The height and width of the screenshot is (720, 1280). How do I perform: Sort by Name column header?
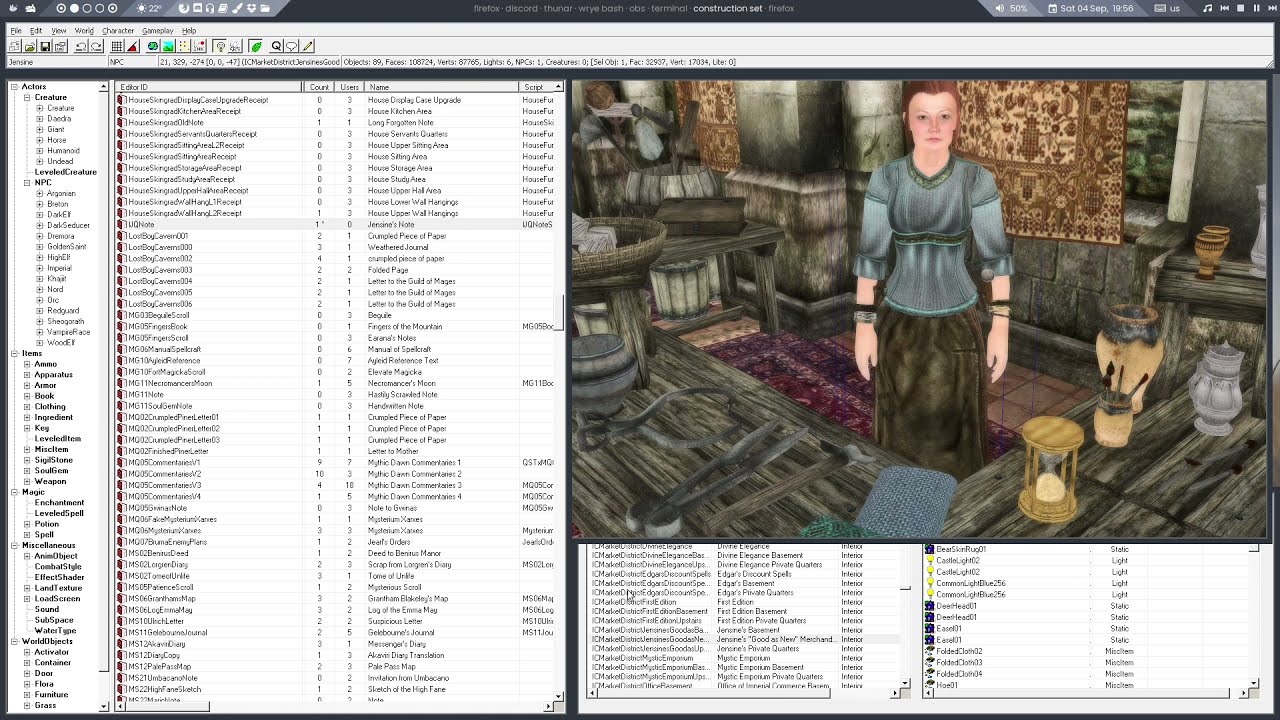click(x=441, y=87)
